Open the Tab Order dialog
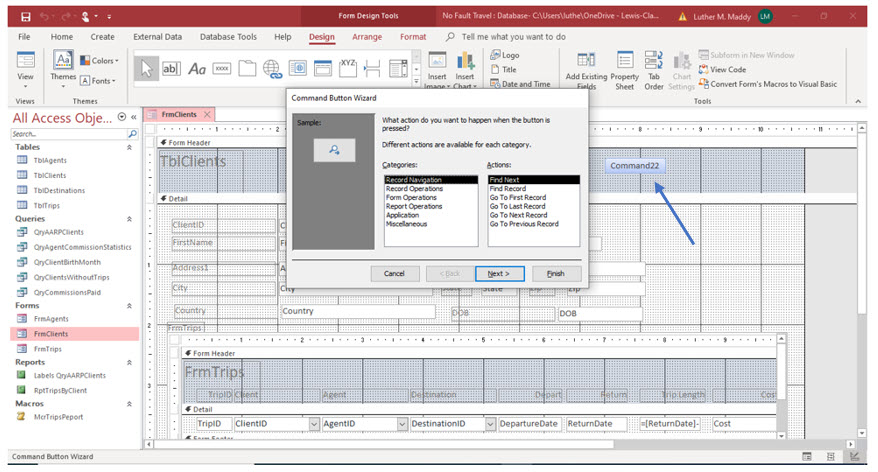Image resolution: width=878 pixels, height=472 pixels. tap(653, 70)
